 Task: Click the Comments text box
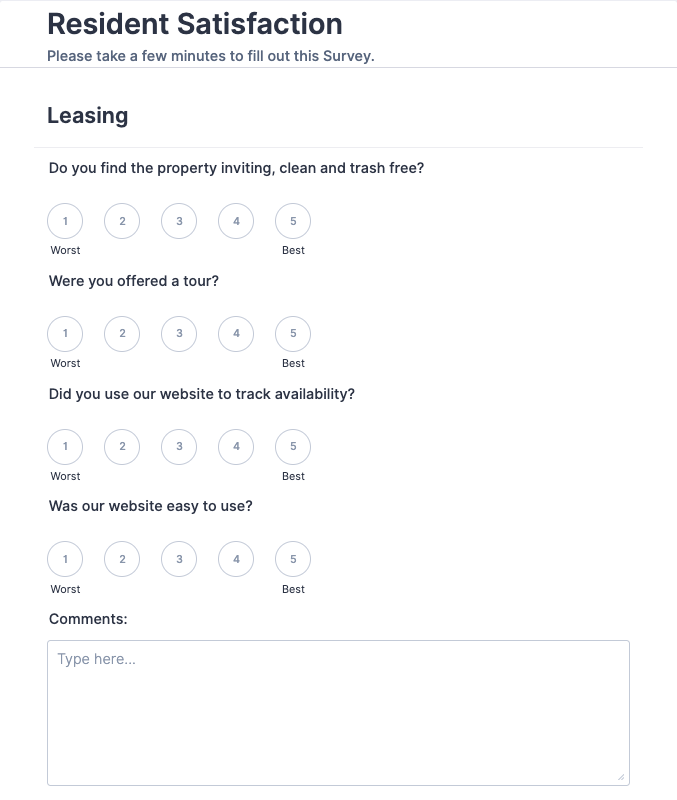(x=338, y=712)
